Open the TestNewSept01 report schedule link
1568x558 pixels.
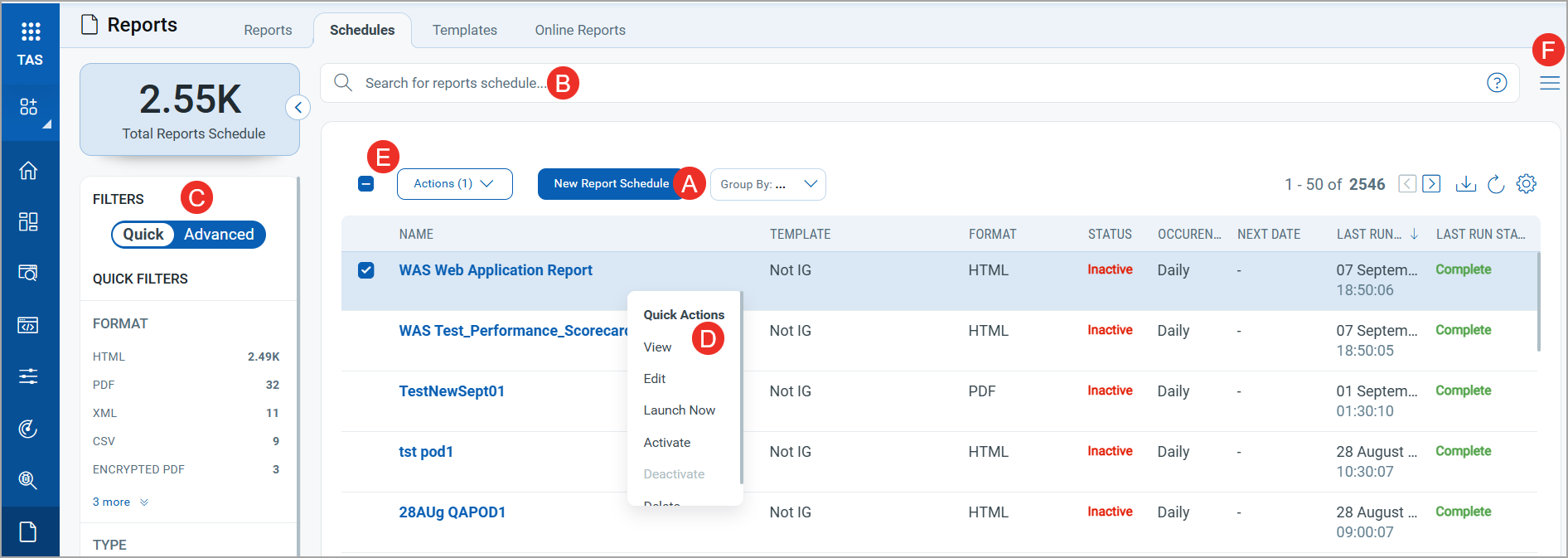pyautogui.click(x=452, y=391)
